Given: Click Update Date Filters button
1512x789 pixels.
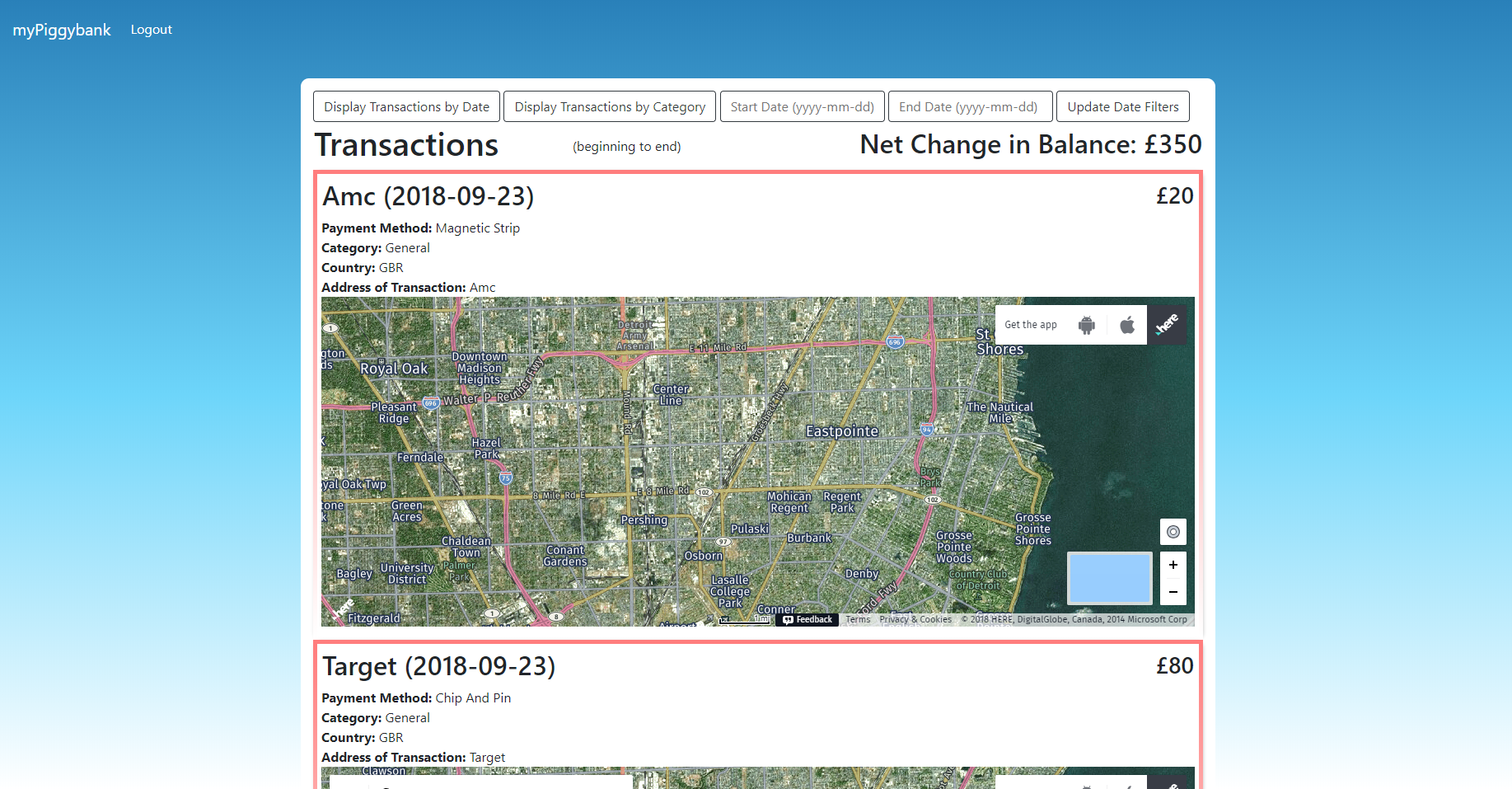Looking at the screenshot, I should [x=1123, y=106].
